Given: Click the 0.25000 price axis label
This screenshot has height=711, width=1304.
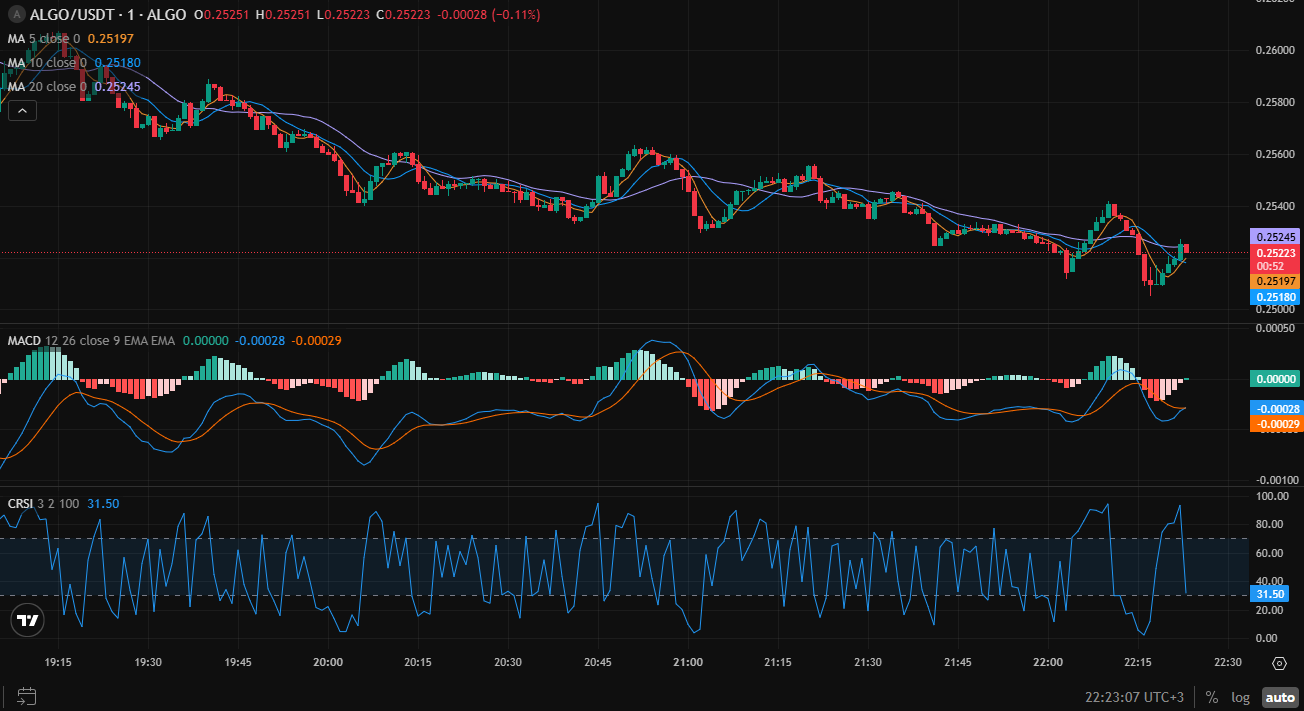Looking at the screenshot, I should 1274,310.
